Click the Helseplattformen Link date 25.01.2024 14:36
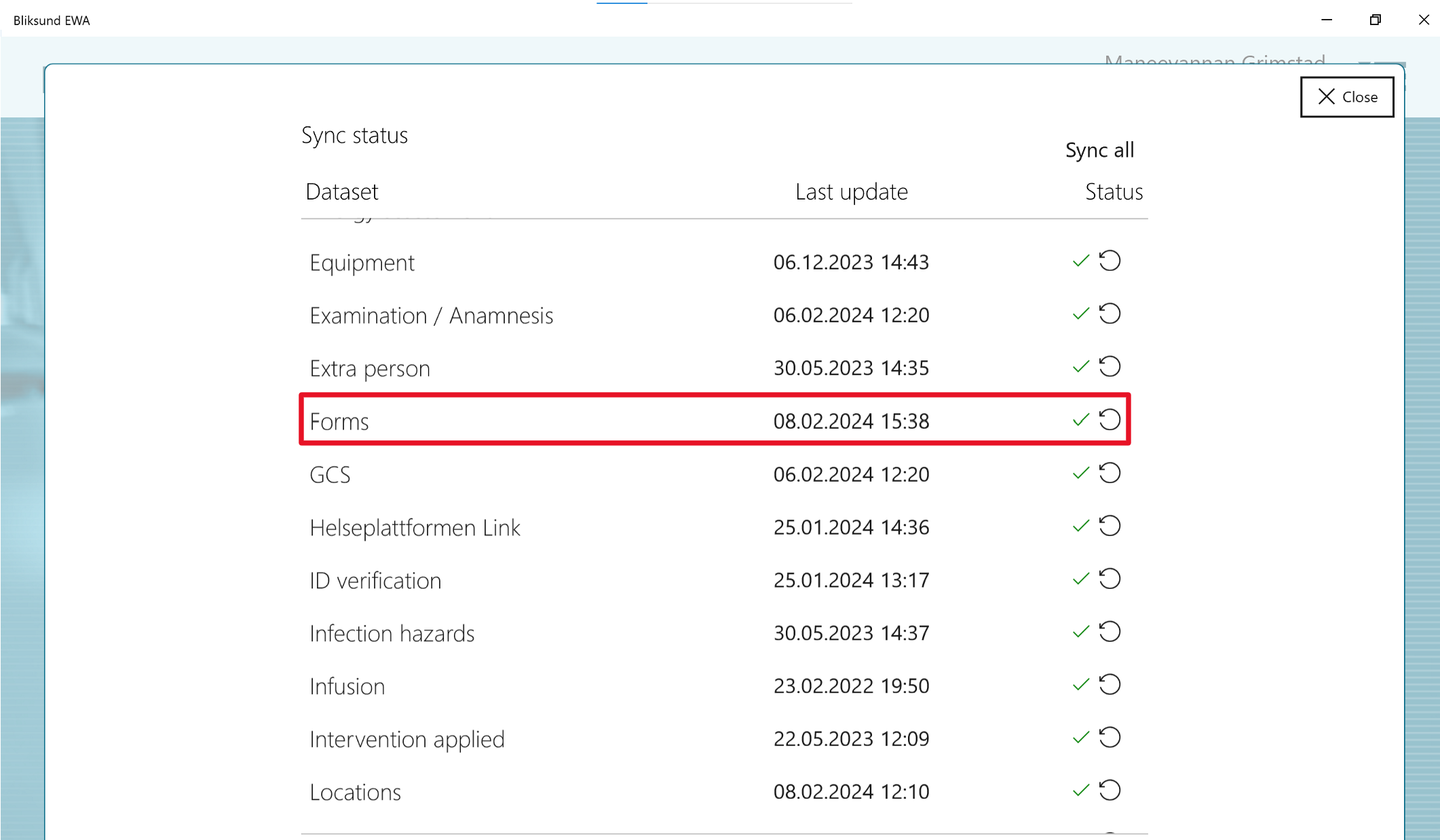The height and width of the screenshot is (840, 1440). click(851, 527)
